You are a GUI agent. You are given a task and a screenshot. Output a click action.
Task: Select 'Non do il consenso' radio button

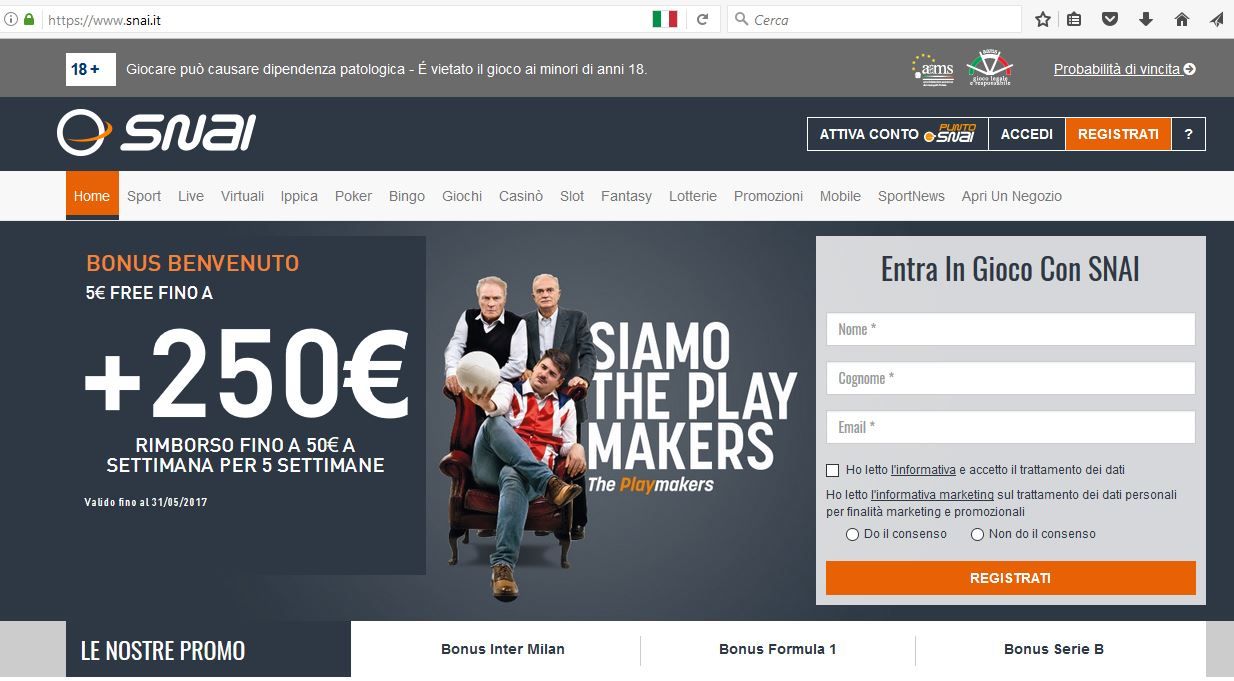[978, 535]
